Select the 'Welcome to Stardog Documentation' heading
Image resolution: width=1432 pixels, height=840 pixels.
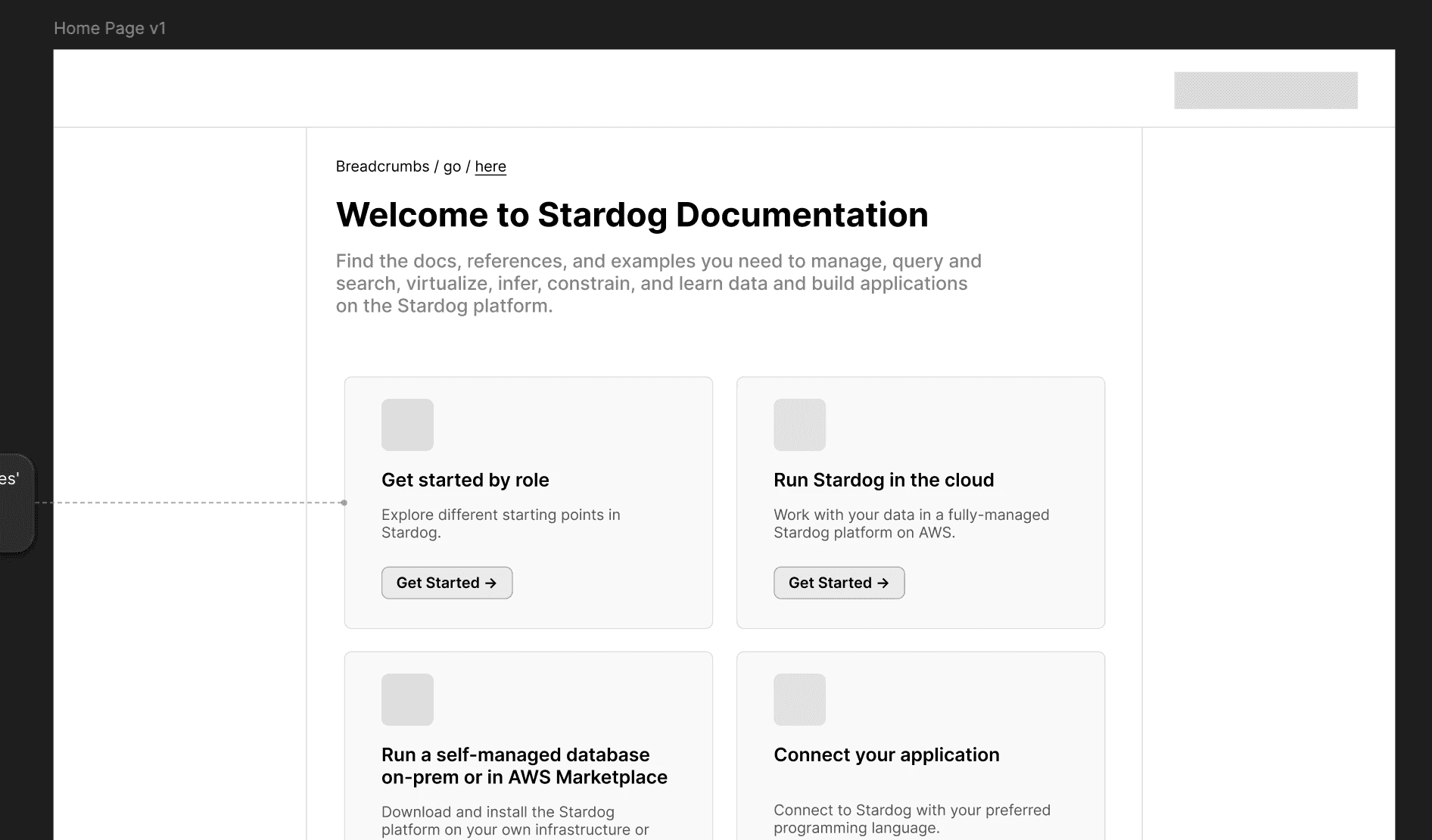tap(632, 215)
